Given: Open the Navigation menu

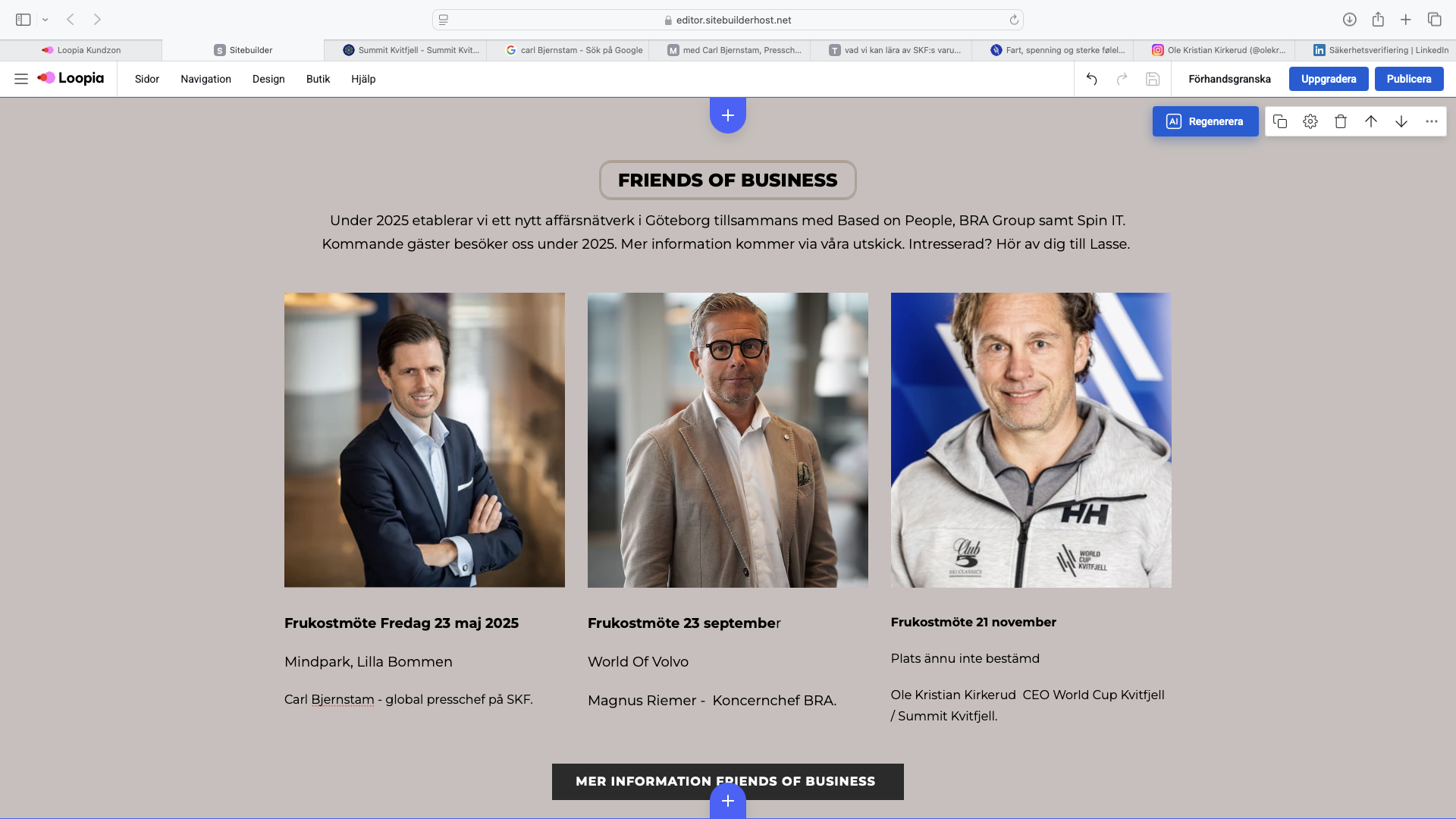Looking at the screenshot, I should (206, 79).
